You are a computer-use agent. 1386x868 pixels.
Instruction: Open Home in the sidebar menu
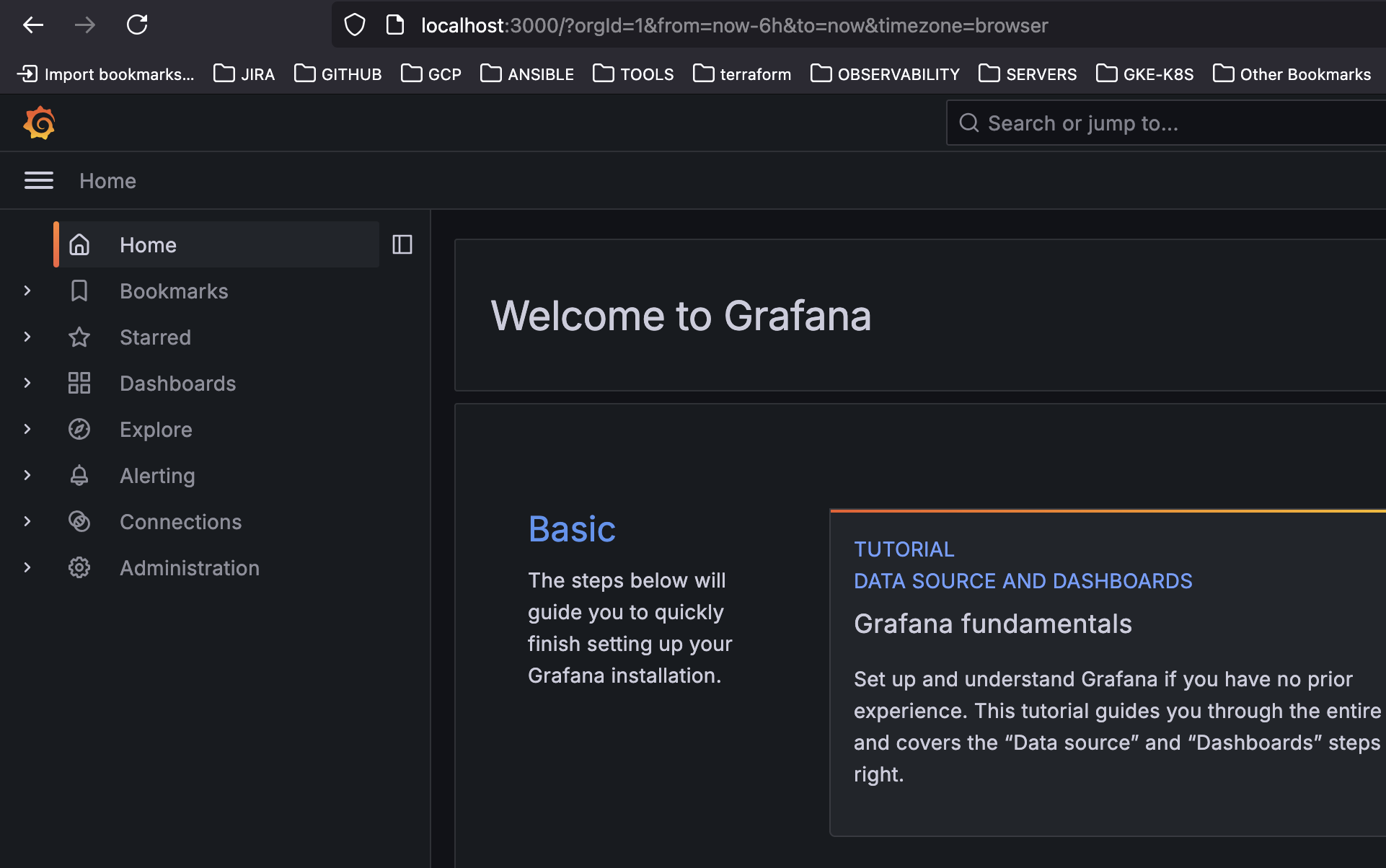(x=216, y=245)
